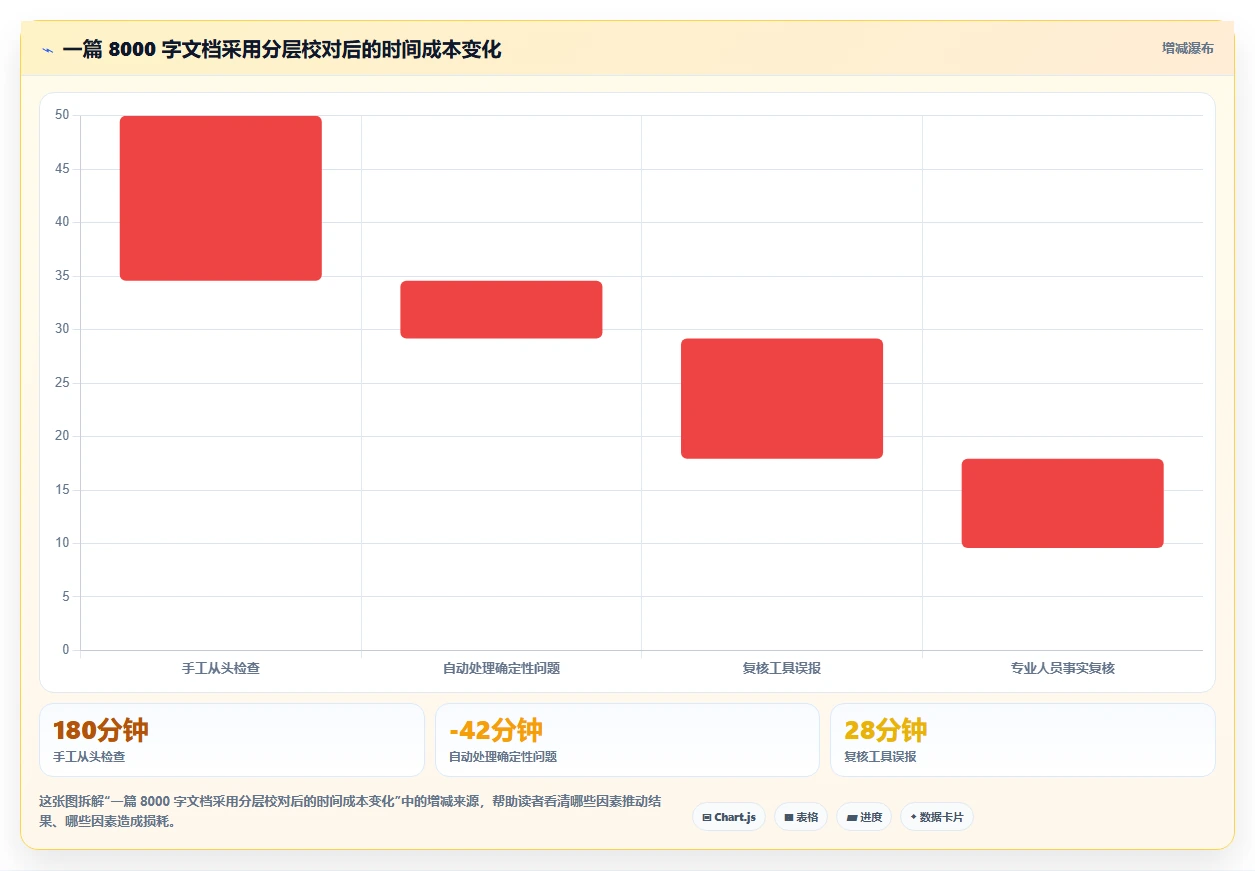Open the 28分钟 data card
Image resolution: width=1255 pixels, height=871 pixels.
pyautogui.click(x=1023, y=740)
